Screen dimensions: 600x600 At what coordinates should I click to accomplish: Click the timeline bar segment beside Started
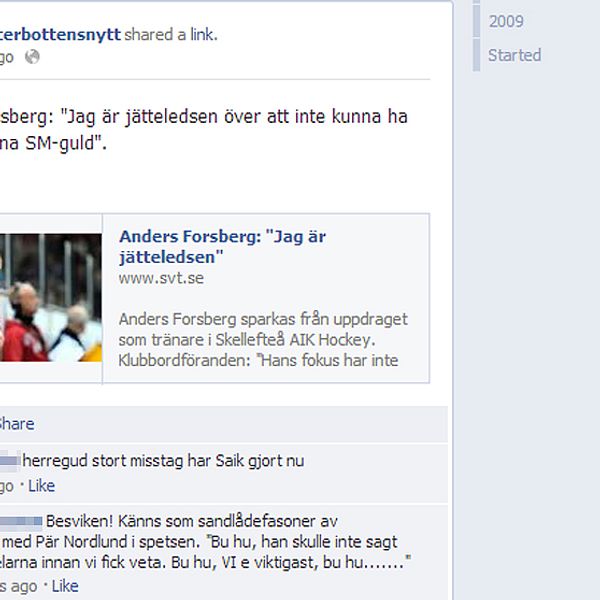pos(476,55)
